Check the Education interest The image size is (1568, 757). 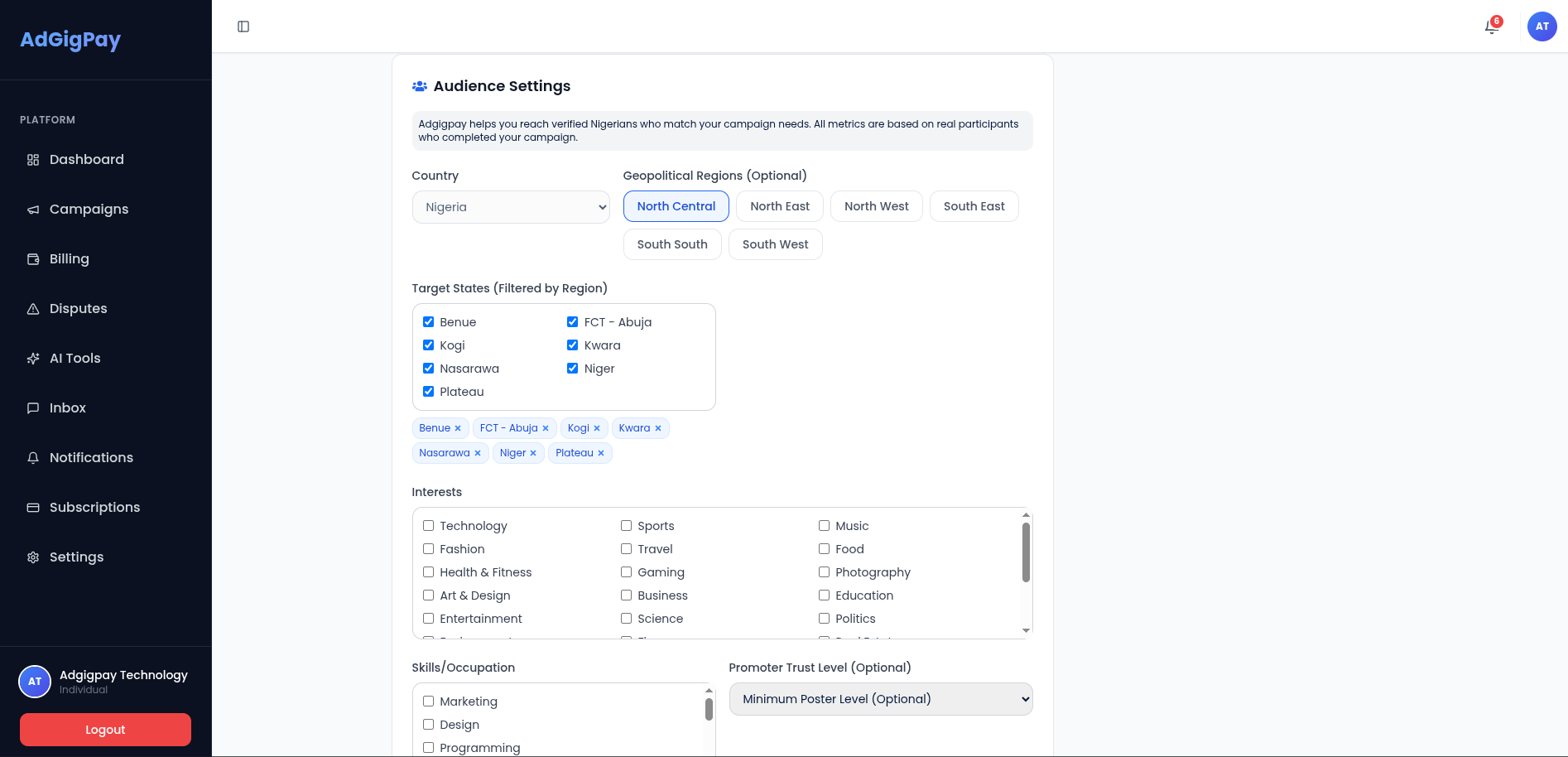point(824,595)
